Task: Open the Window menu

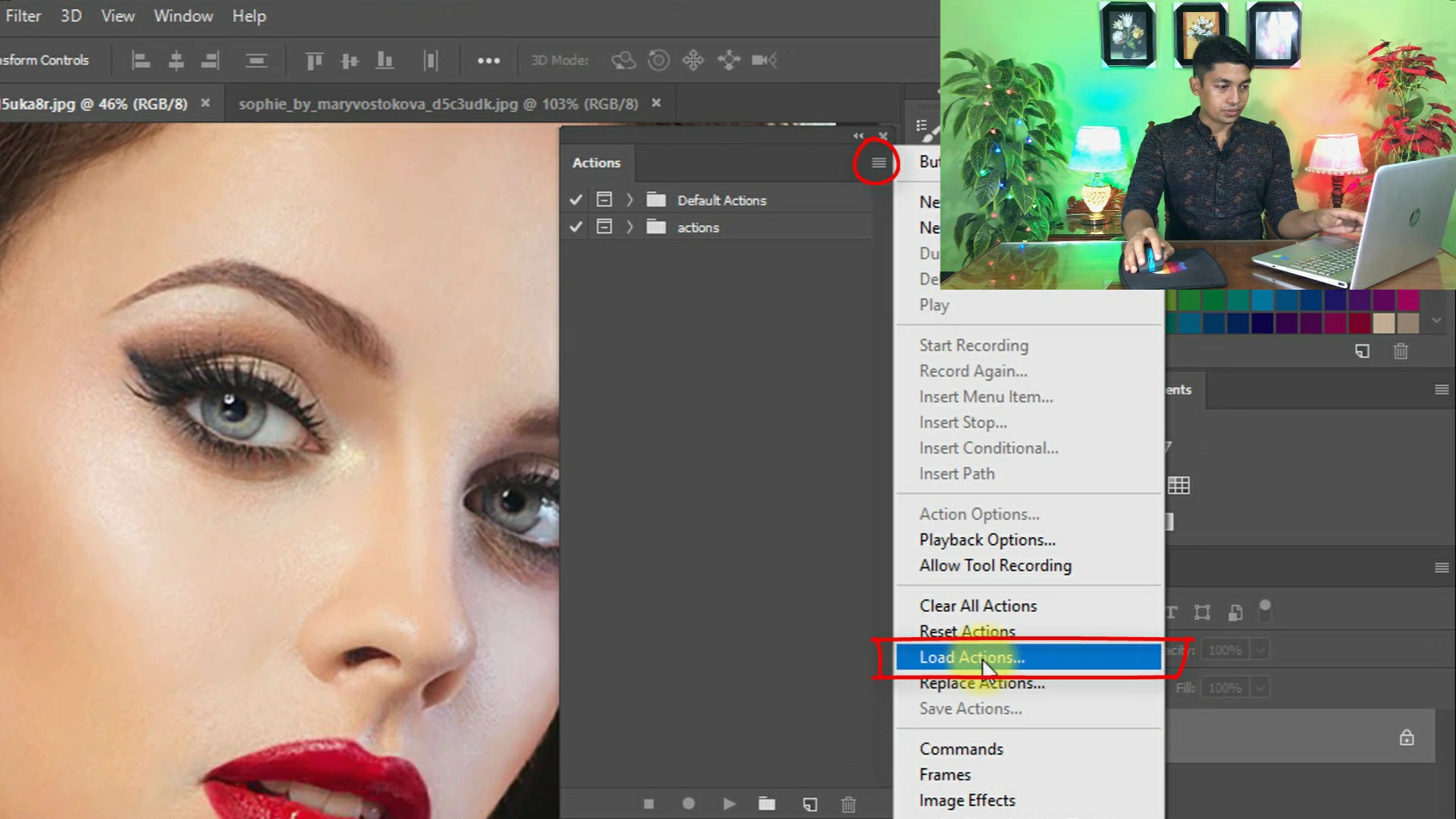Action: tap(184, 16)
